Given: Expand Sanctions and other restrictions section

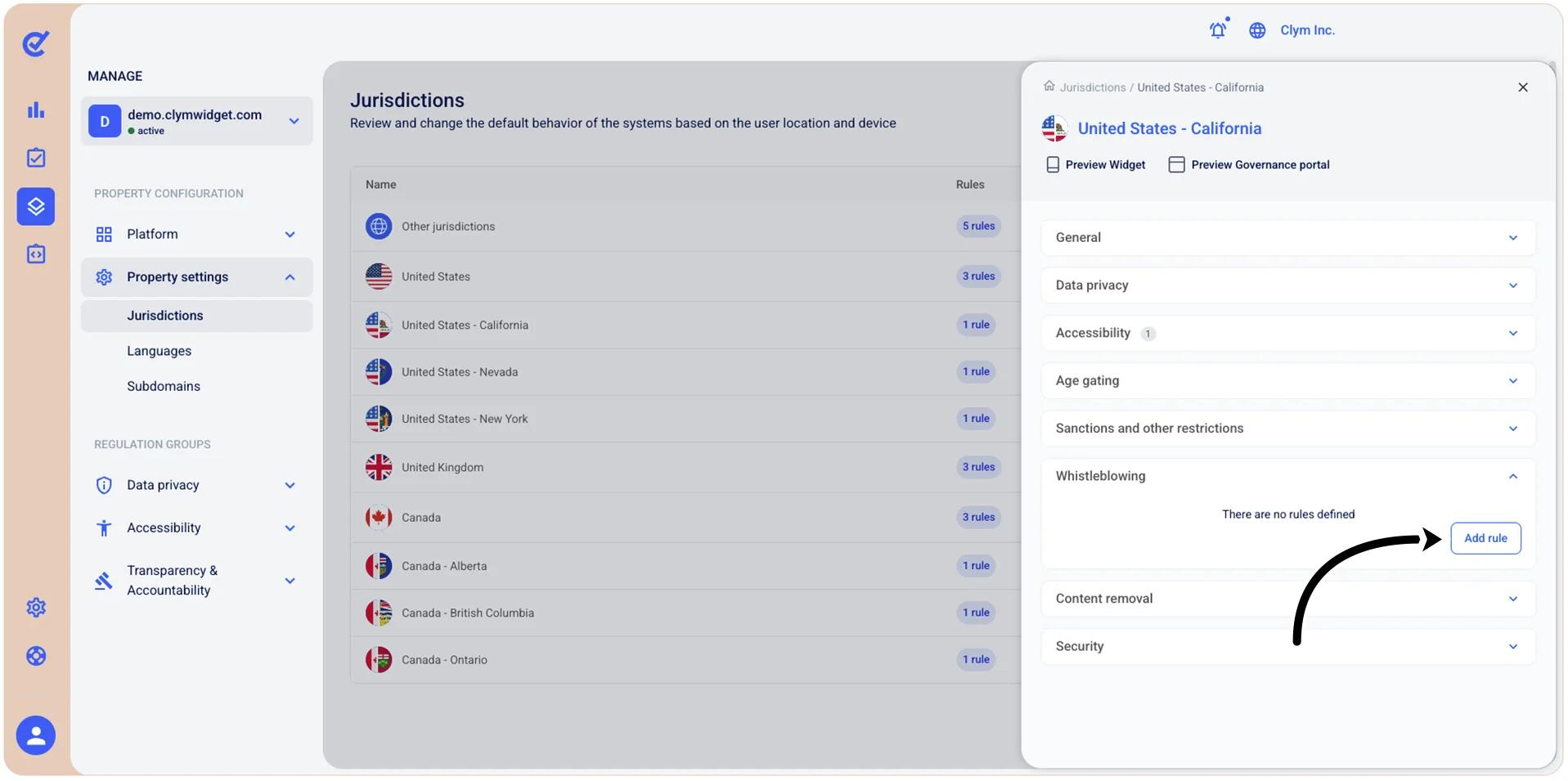Looking at the screenshot, I should coord(1288,429).
